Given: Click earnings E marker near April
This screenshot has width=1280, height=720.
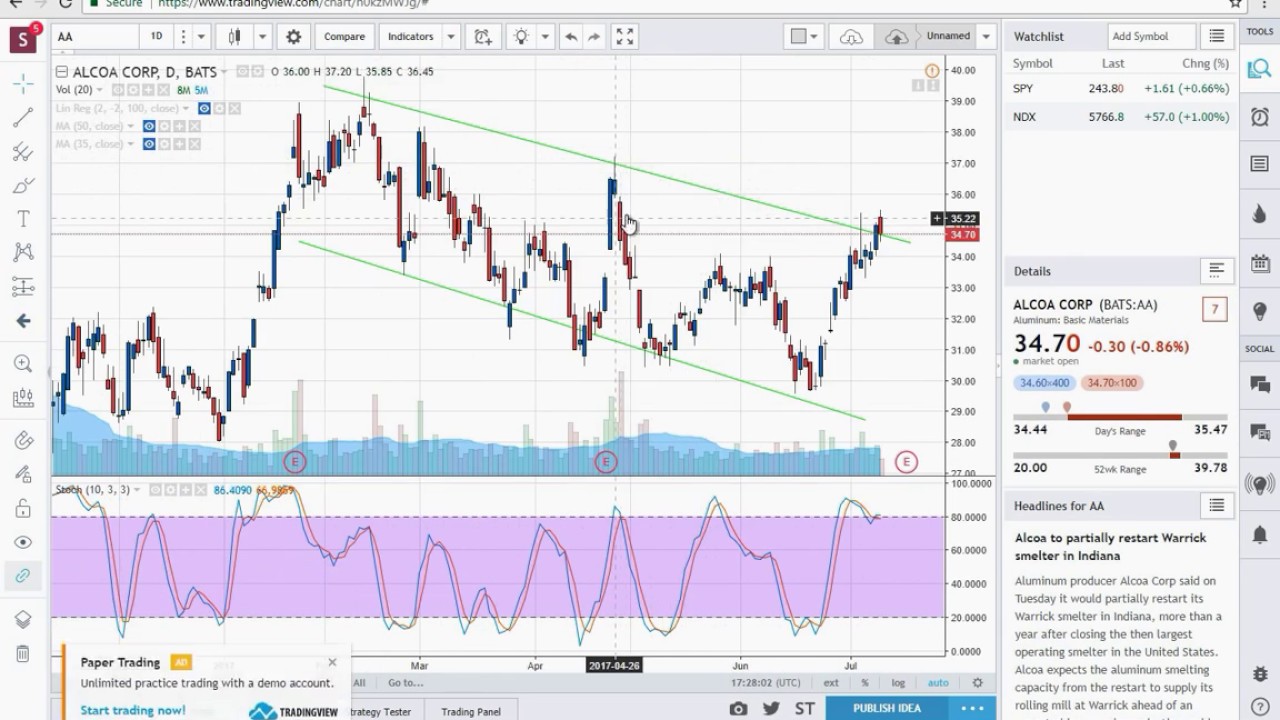Looking at the screenshot, I should [x=606, y=461].
